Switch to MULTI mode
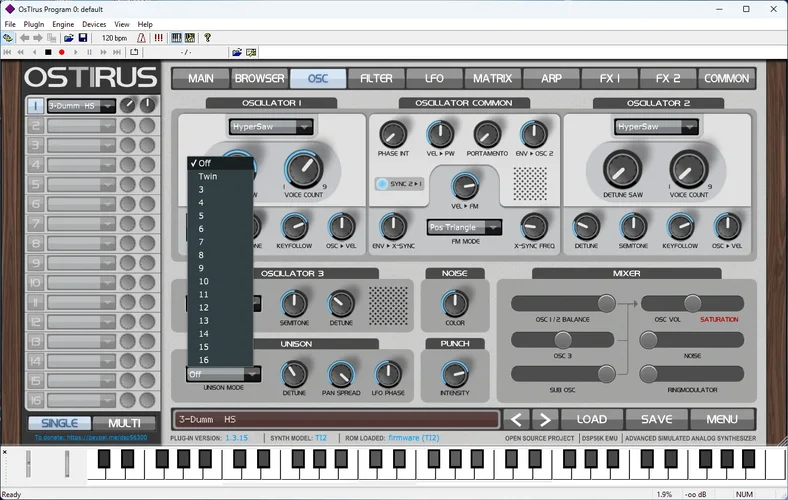 125,423
